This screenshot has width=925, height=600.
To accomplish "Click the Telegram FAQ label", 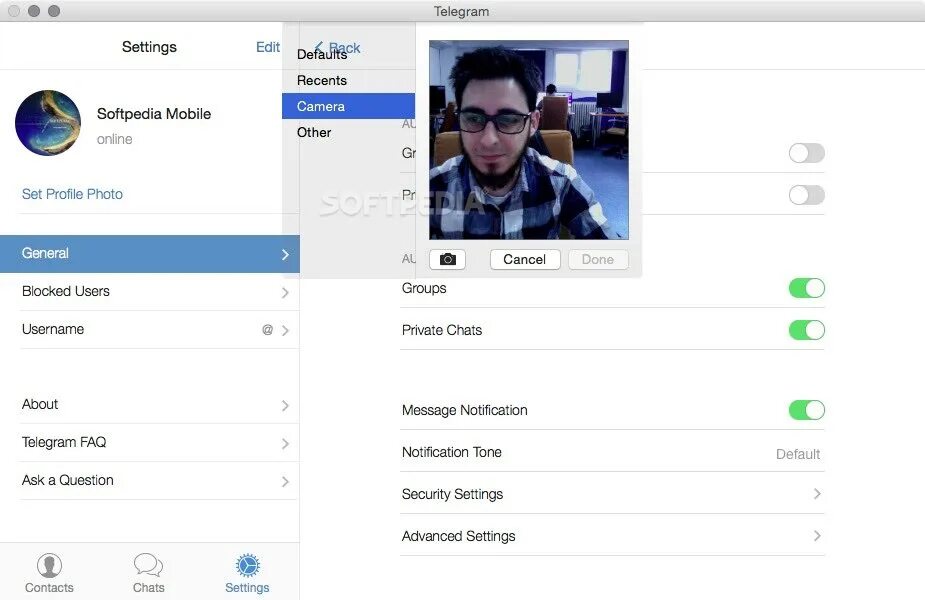I will pos(64,442).
